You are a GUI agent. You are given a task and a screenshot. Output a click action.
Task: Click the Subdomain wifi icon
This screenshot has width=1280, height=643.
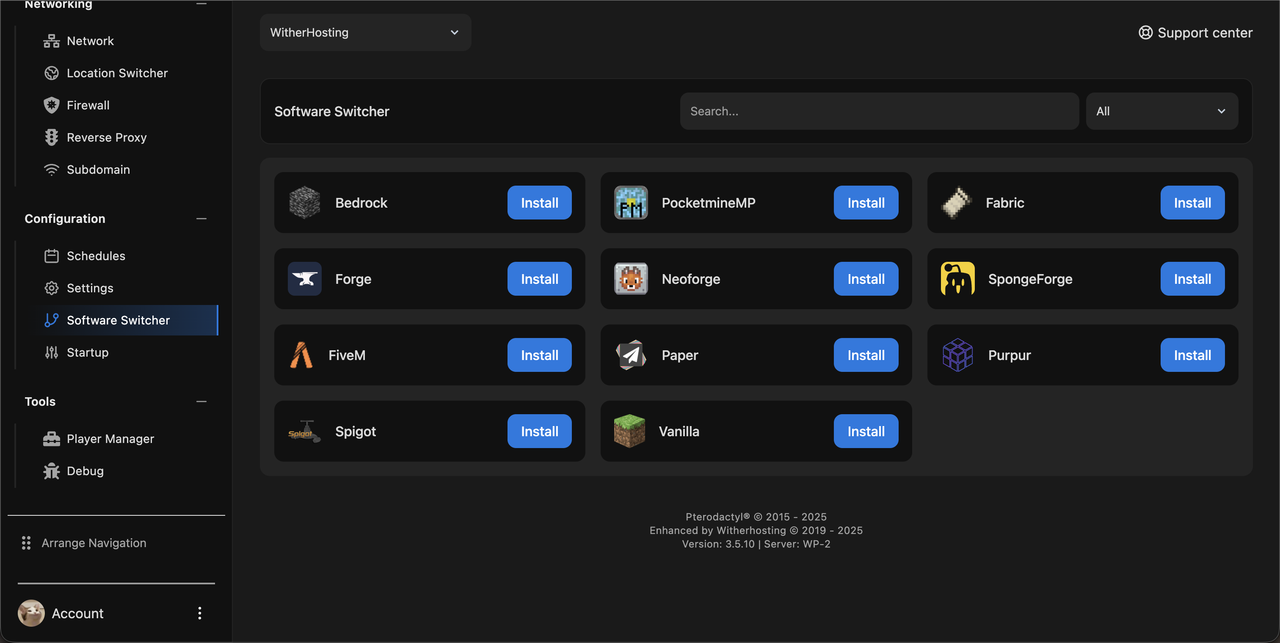click(51, 169)
